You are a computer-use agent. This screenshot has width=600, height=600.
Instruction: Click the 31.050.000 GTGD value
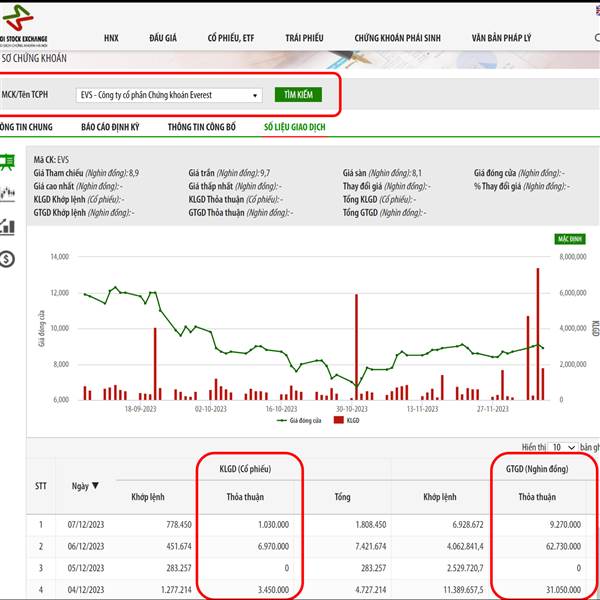click(x=563, y=590)
